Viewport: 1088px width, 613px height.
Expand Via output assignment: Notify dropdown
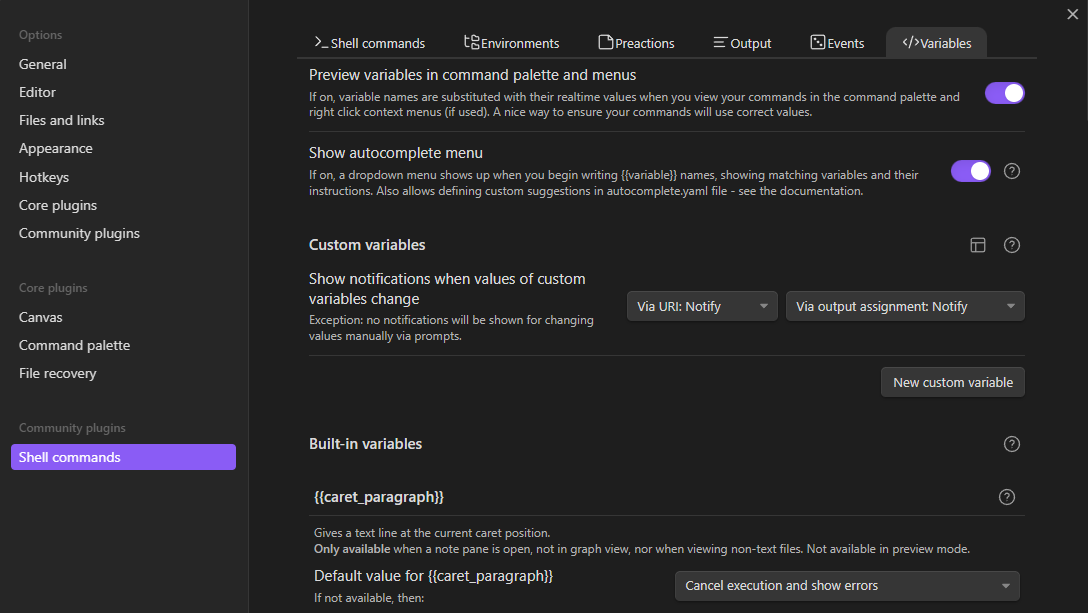[x=905, y=306]
